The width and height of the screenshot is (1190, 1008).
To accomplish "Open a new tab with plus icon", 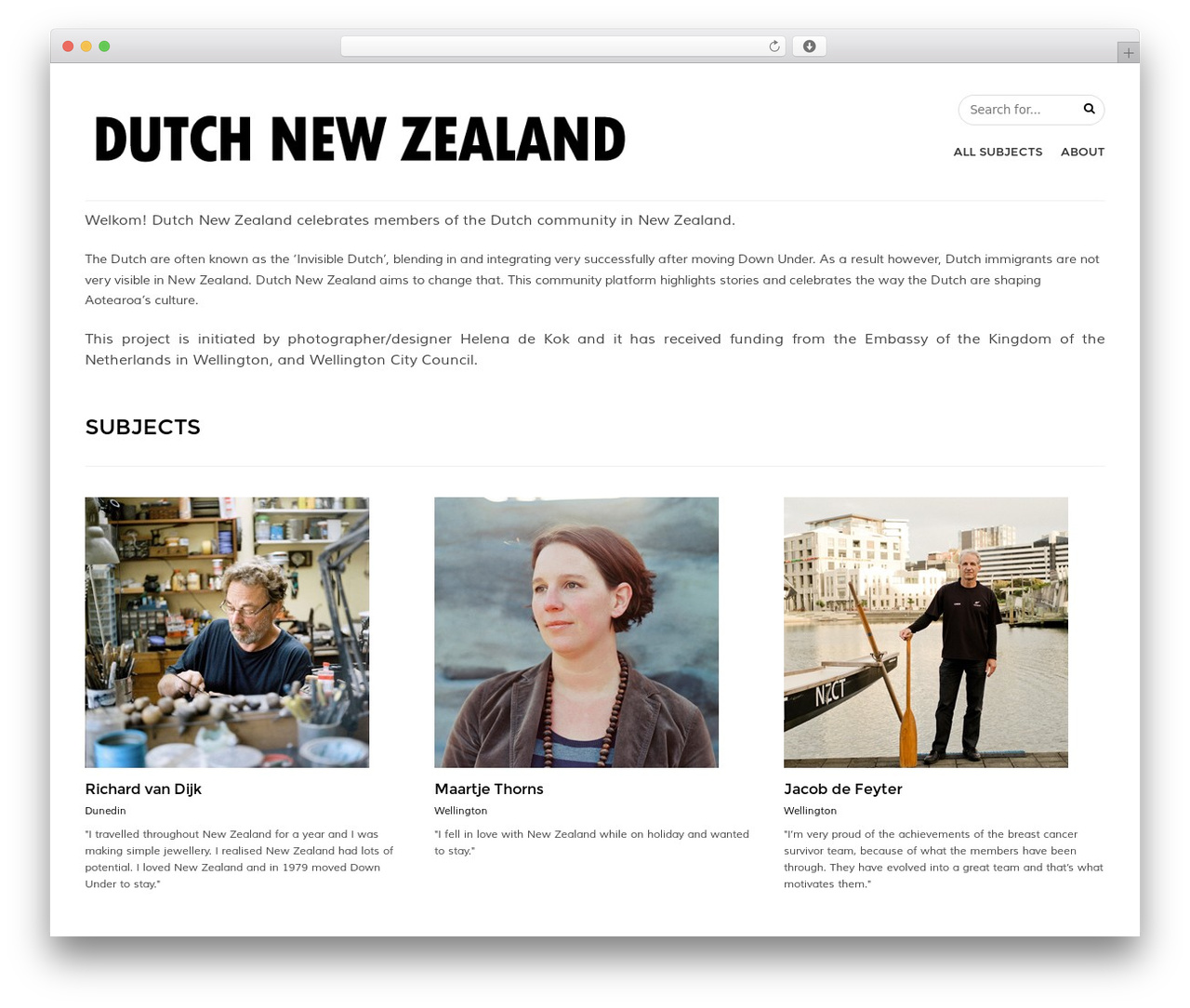I will click(1128, 53).
